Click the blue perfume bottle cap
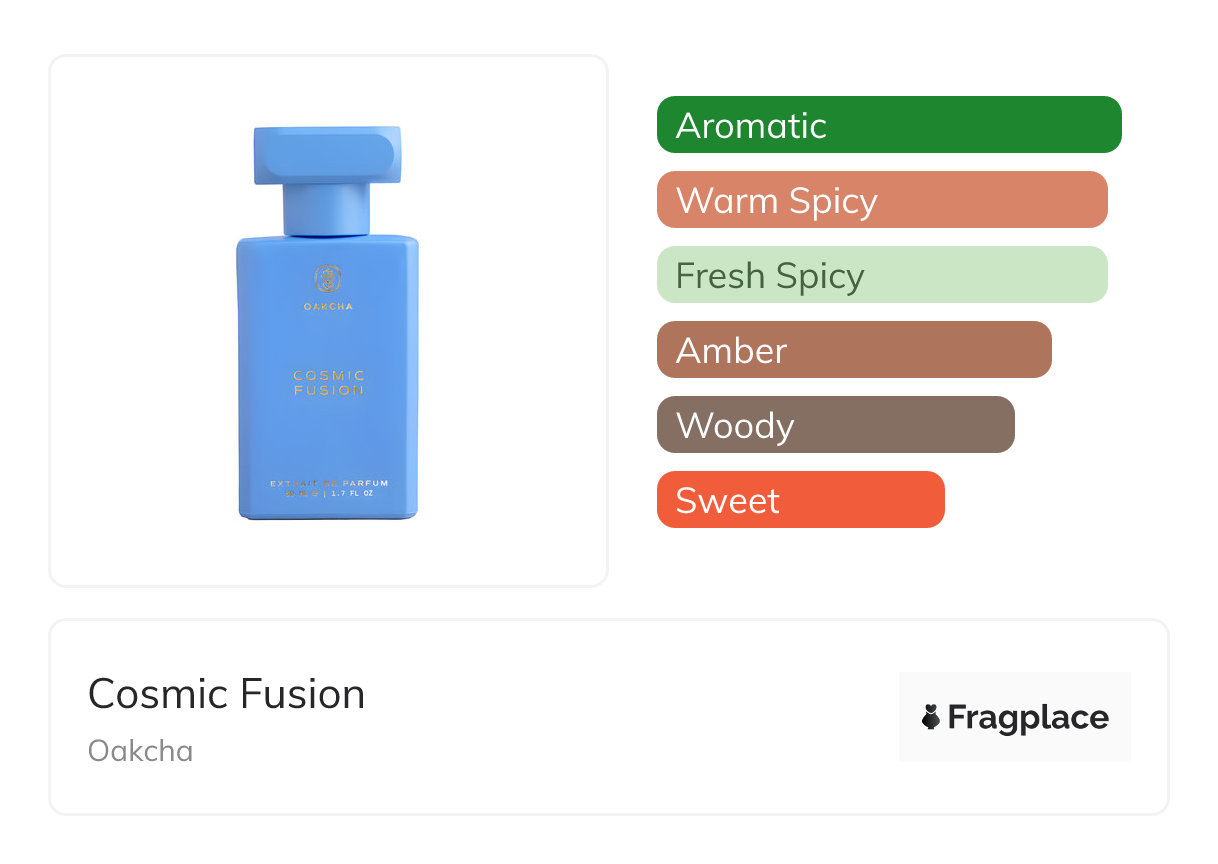Image resolution: width=1218 pixels, height=864 pixels. pos(327,155)
